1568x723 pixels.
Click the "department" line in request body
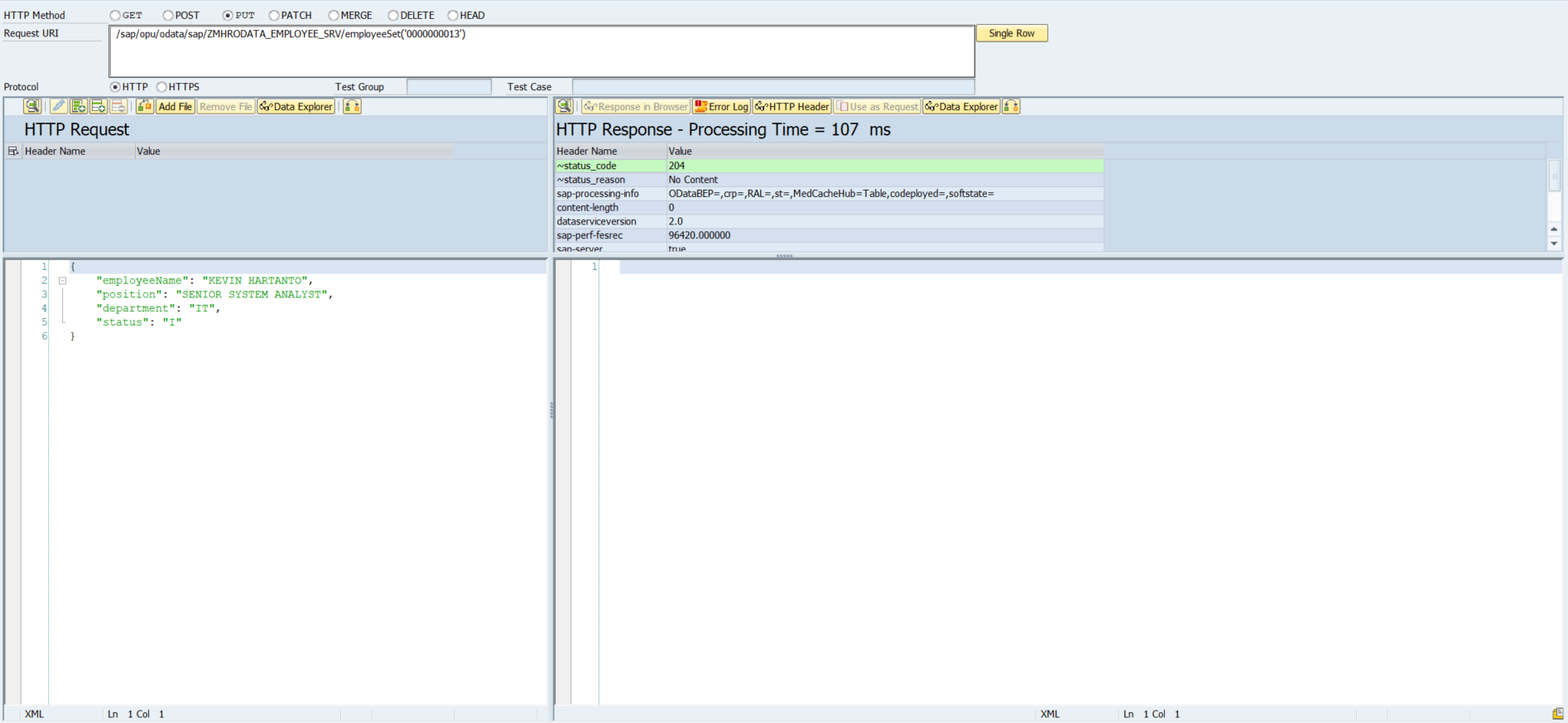click(x=158, y=309)
